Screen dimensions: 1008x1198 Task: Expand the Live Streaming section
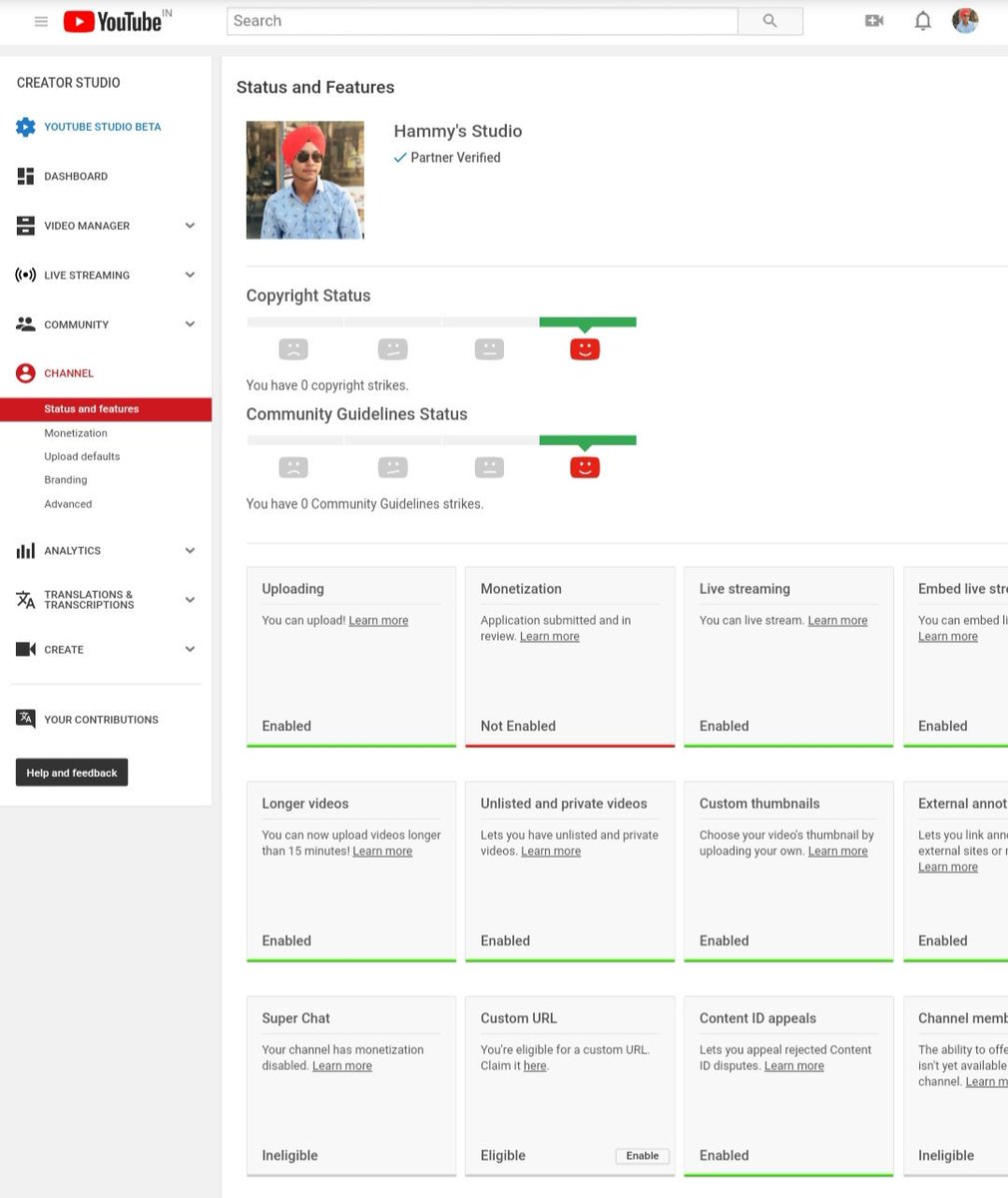pyautogui.click(x=190, y=275)
